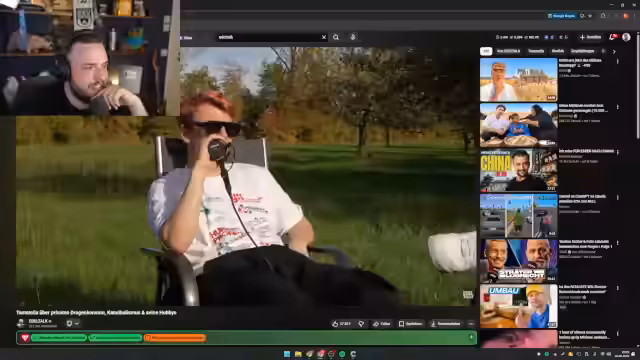Click the Erstellen create button
640x360 pixels.
[x=590, y=37]
